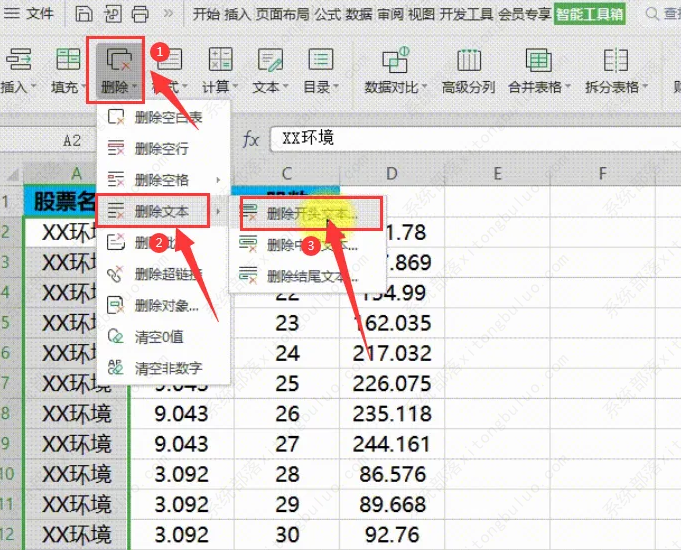The image size is (681, 550).
Task: Click the search magnifier icon
Action: [x=651, y=14]
